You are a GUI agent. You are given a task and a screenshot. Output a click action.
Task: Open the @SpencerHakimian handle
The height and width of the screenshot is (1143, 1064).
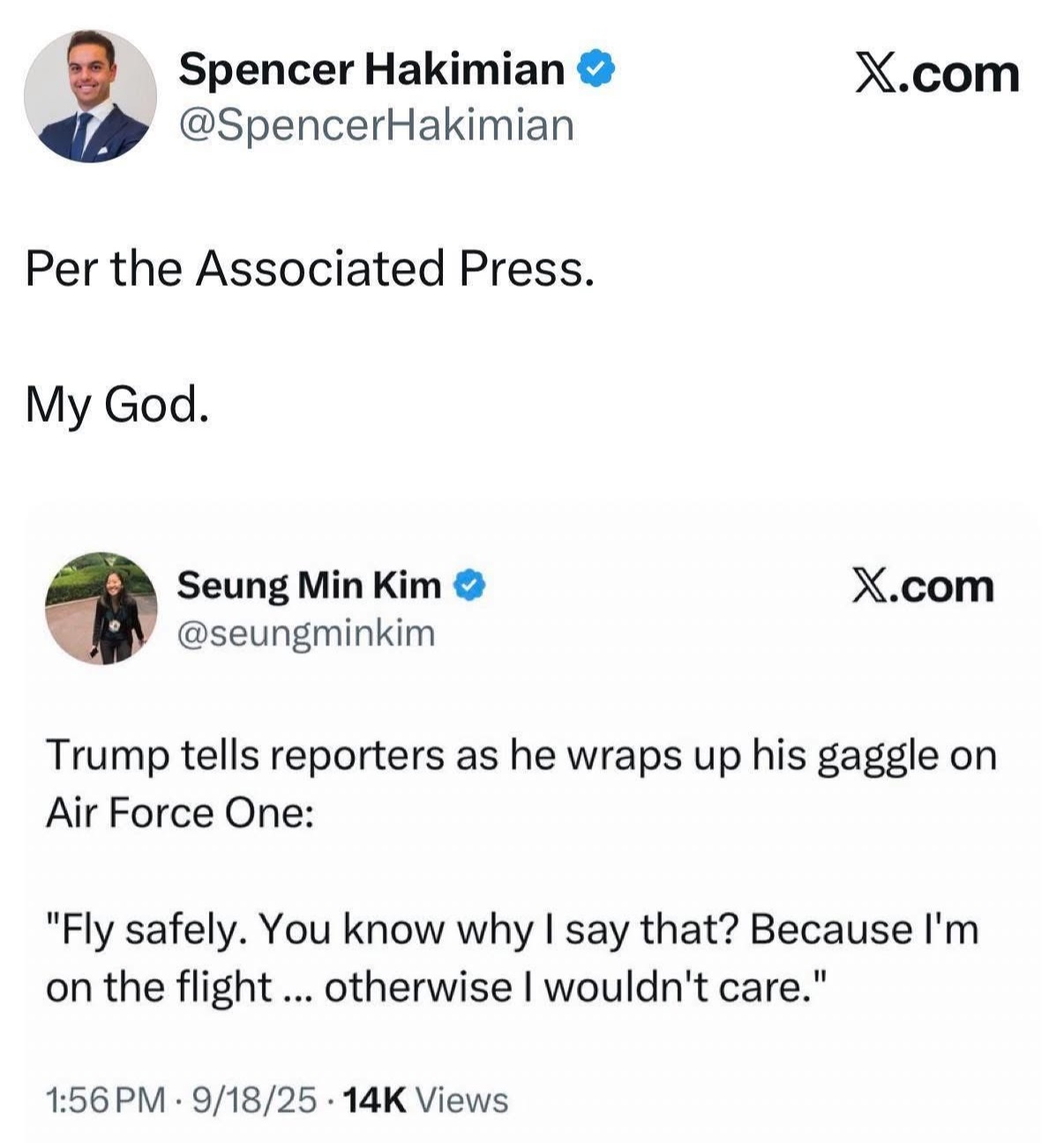coord(376,124)
